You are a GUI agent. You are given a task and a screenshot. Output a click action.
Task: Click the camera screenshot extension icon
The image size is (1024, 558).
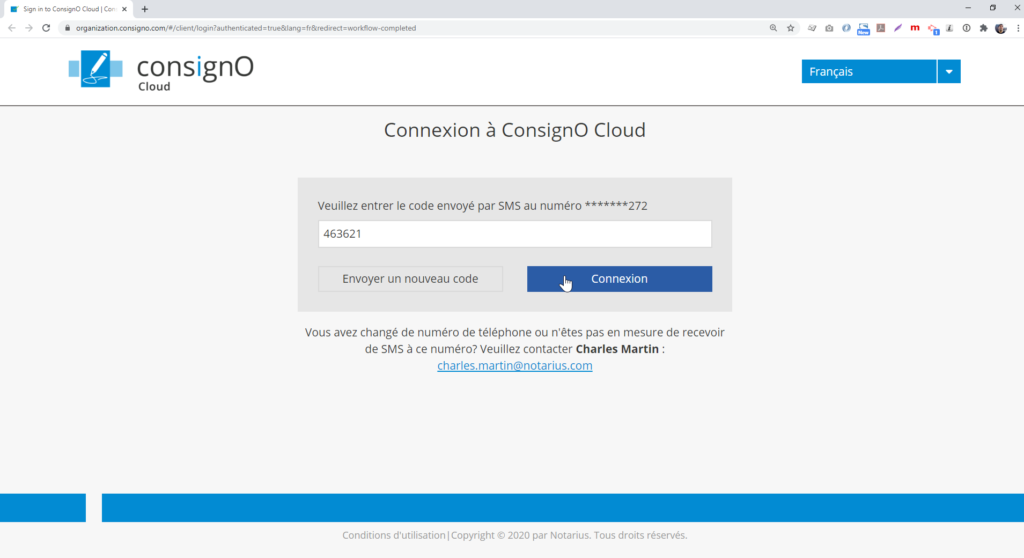point(829,28)
